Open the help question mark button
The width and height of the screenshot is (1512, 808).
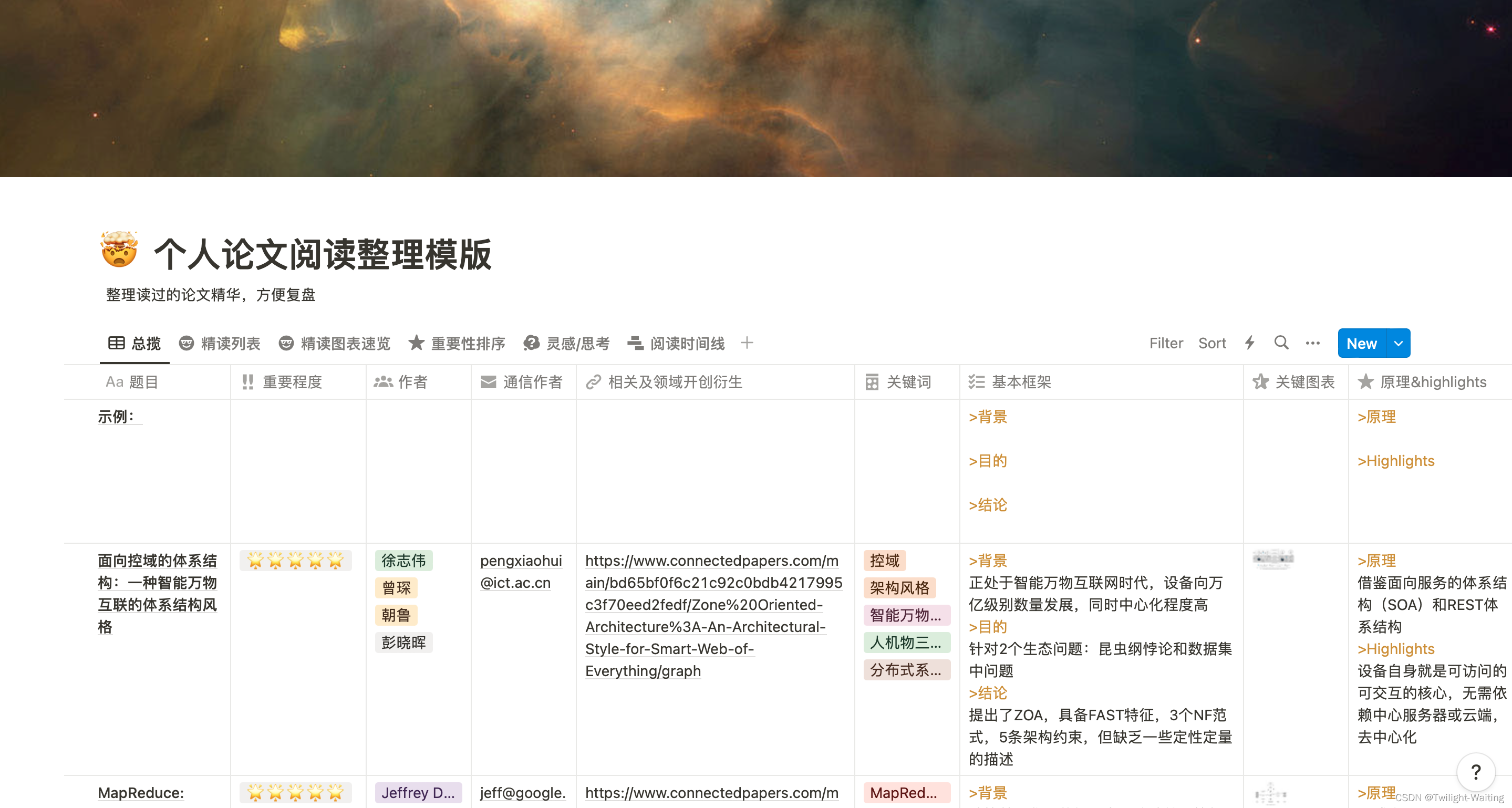point(1475,772)
